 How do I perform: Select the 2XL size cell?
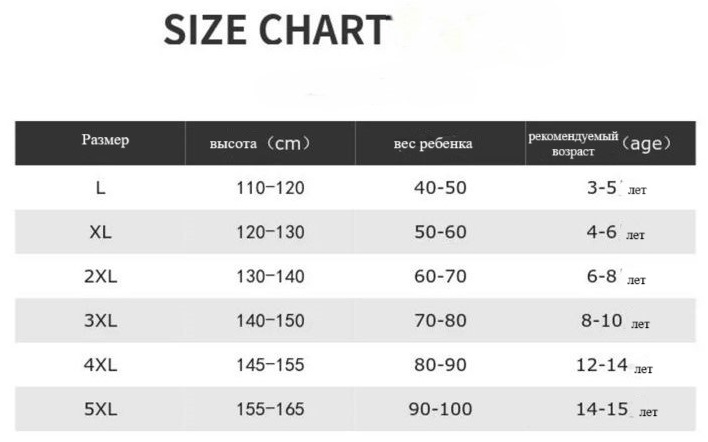[x=100, y=276]
